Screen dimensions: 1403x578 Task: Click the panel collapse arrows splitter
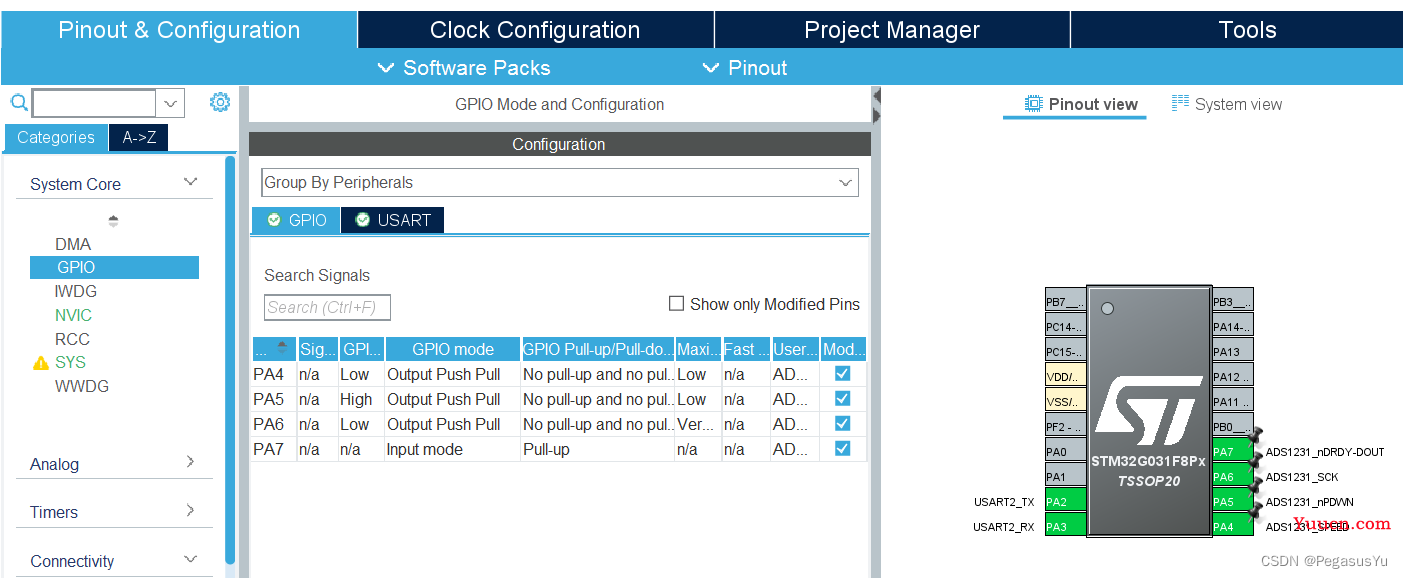[876, 106]
